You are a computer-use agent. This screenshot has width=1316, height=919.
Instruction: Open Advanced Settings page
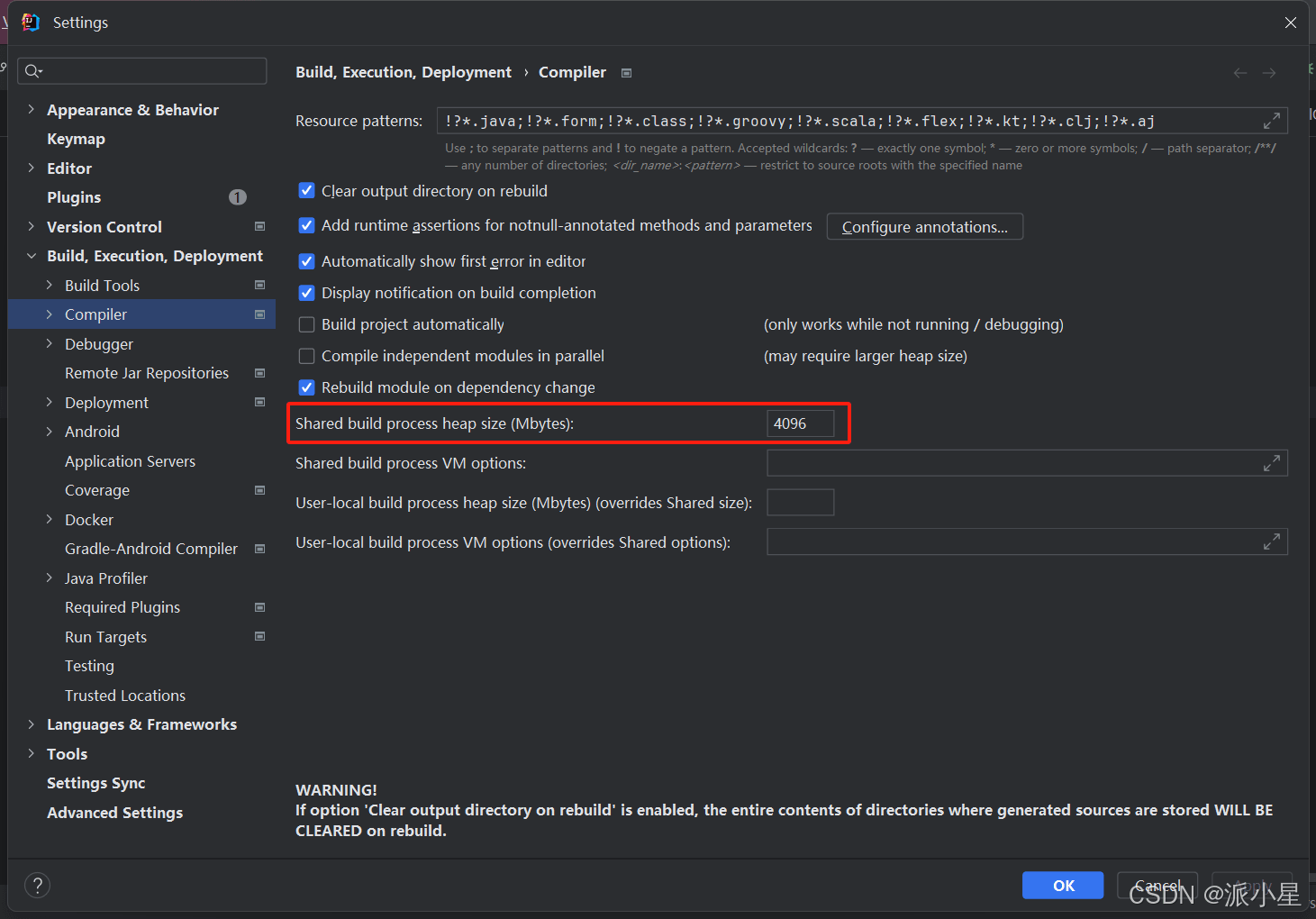click(114, 813)
